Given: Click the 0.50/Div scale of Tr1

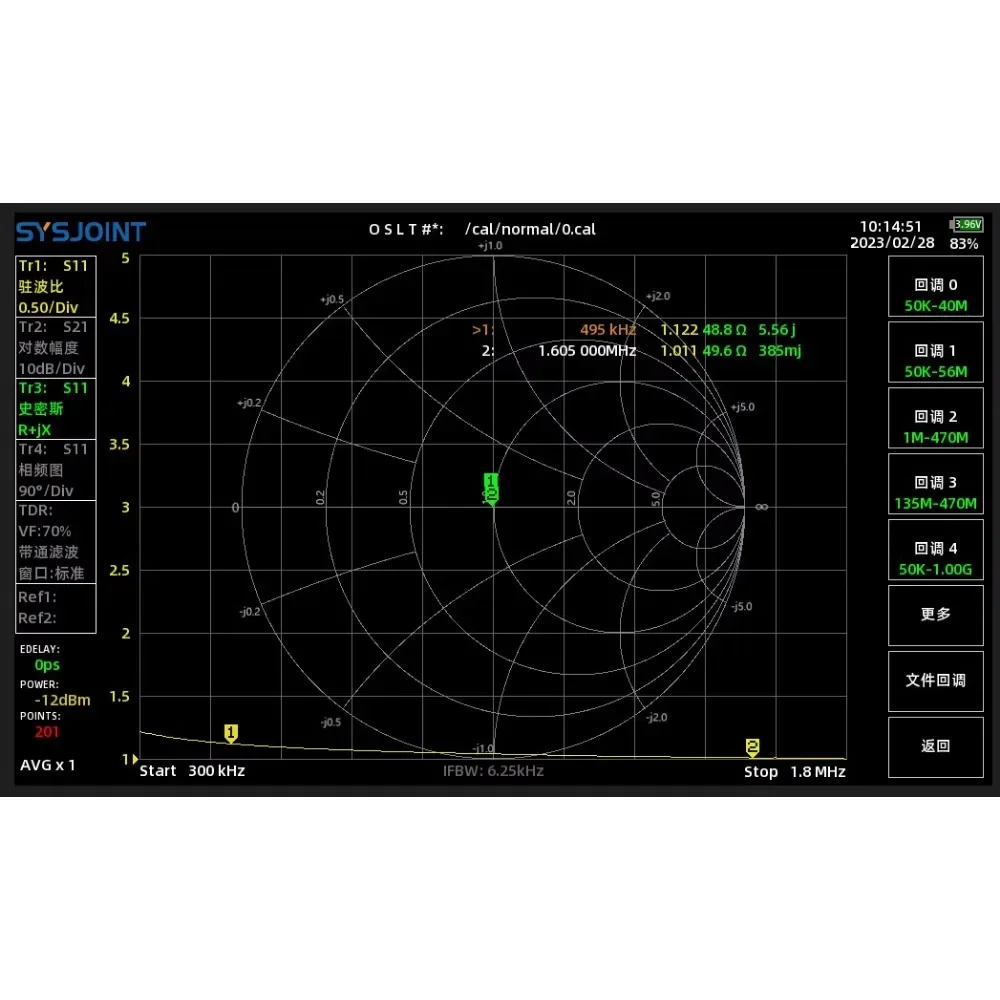Looking at the screenshot, I should tap(48, 307).
